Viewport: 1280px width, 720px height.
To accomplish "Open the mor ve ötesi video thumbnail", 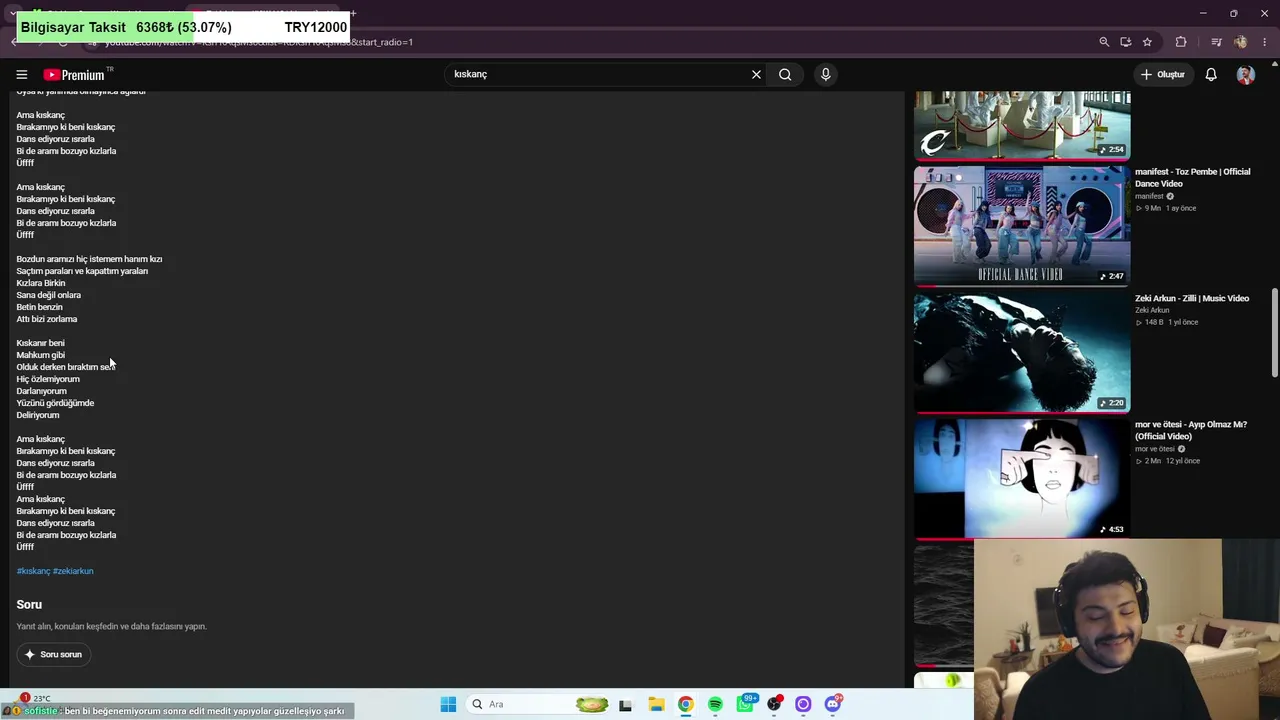I will pos(1022,478).
